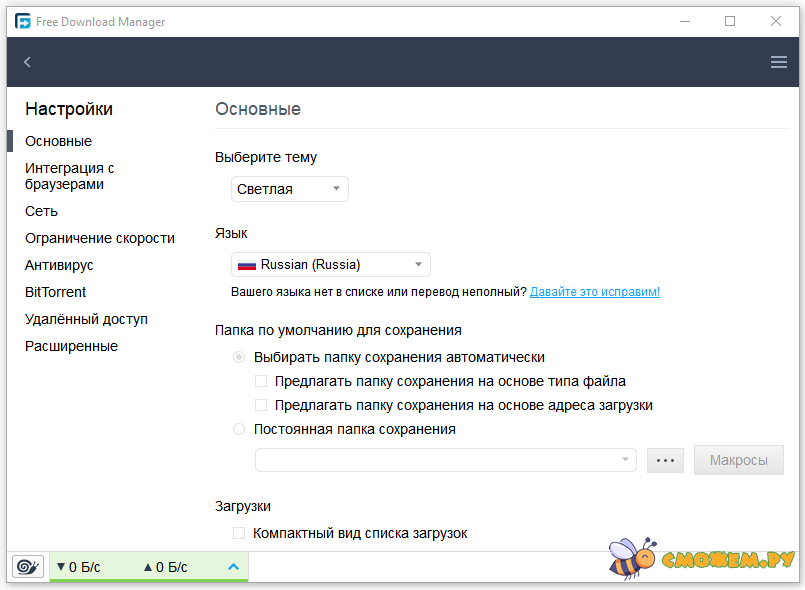805x590 pixels.
Task: Open the theme dropdown showing Светлая
Action: tap(290, 189)
